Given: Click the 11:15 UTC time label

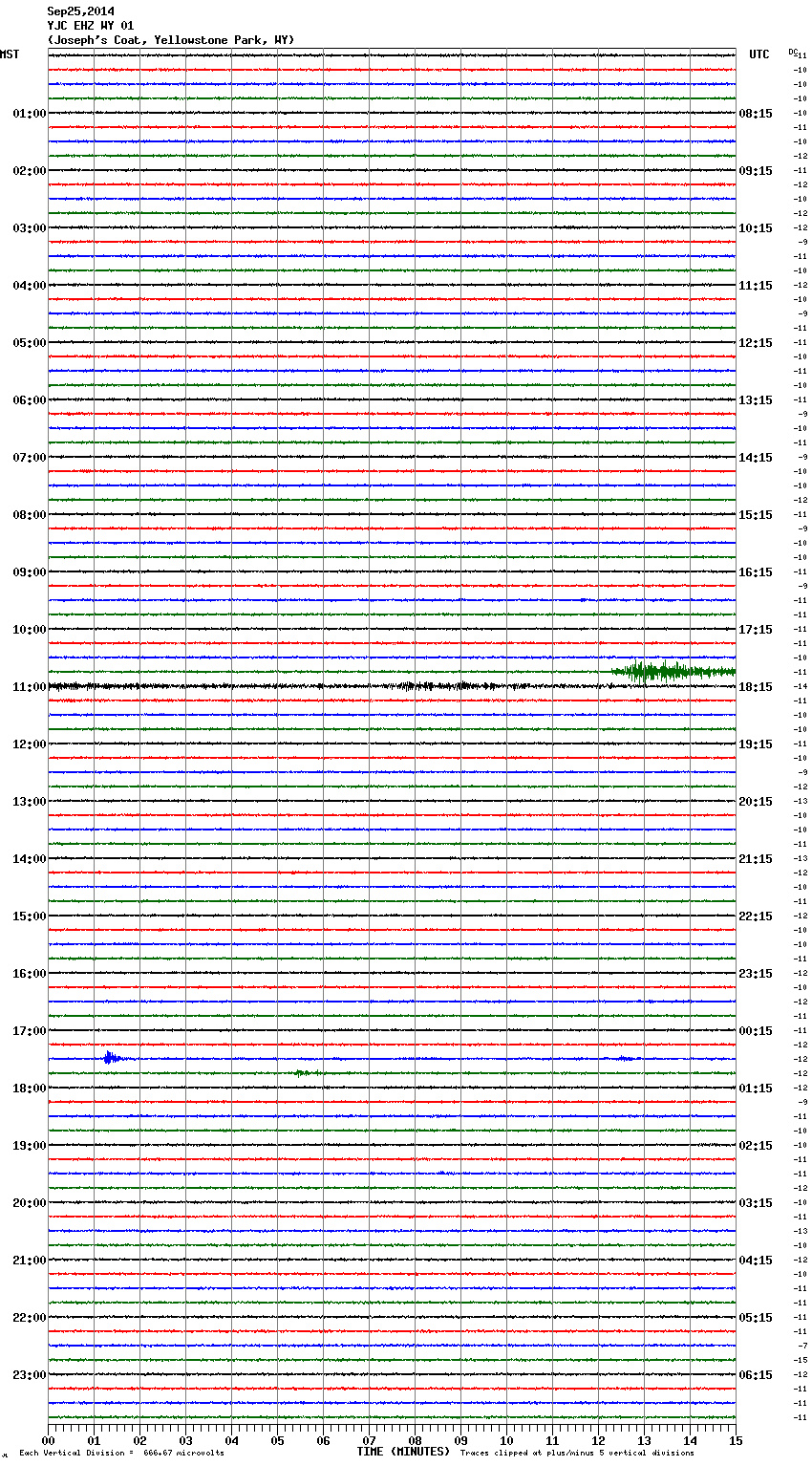Looking at the screenshot, I should [756, 286].
